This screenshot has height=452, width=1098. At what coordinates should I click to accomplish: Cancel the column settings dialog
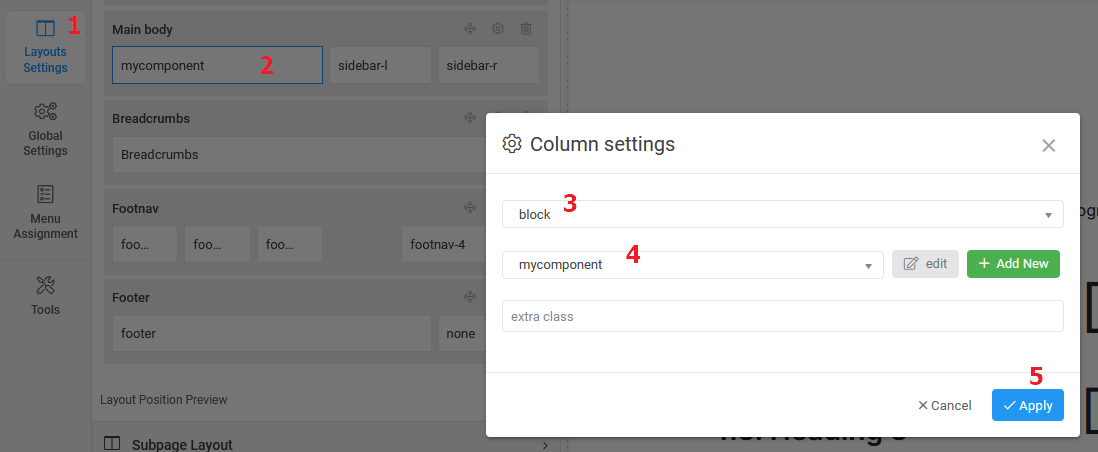coord(944,405)
